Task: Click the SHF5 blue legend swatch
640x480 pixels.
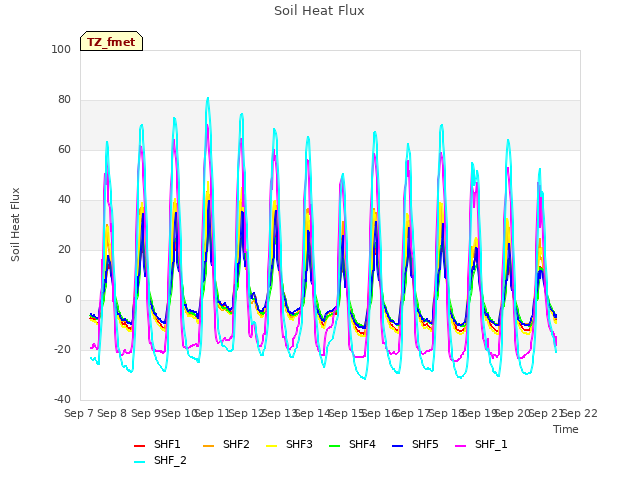Action: [397, 446]
